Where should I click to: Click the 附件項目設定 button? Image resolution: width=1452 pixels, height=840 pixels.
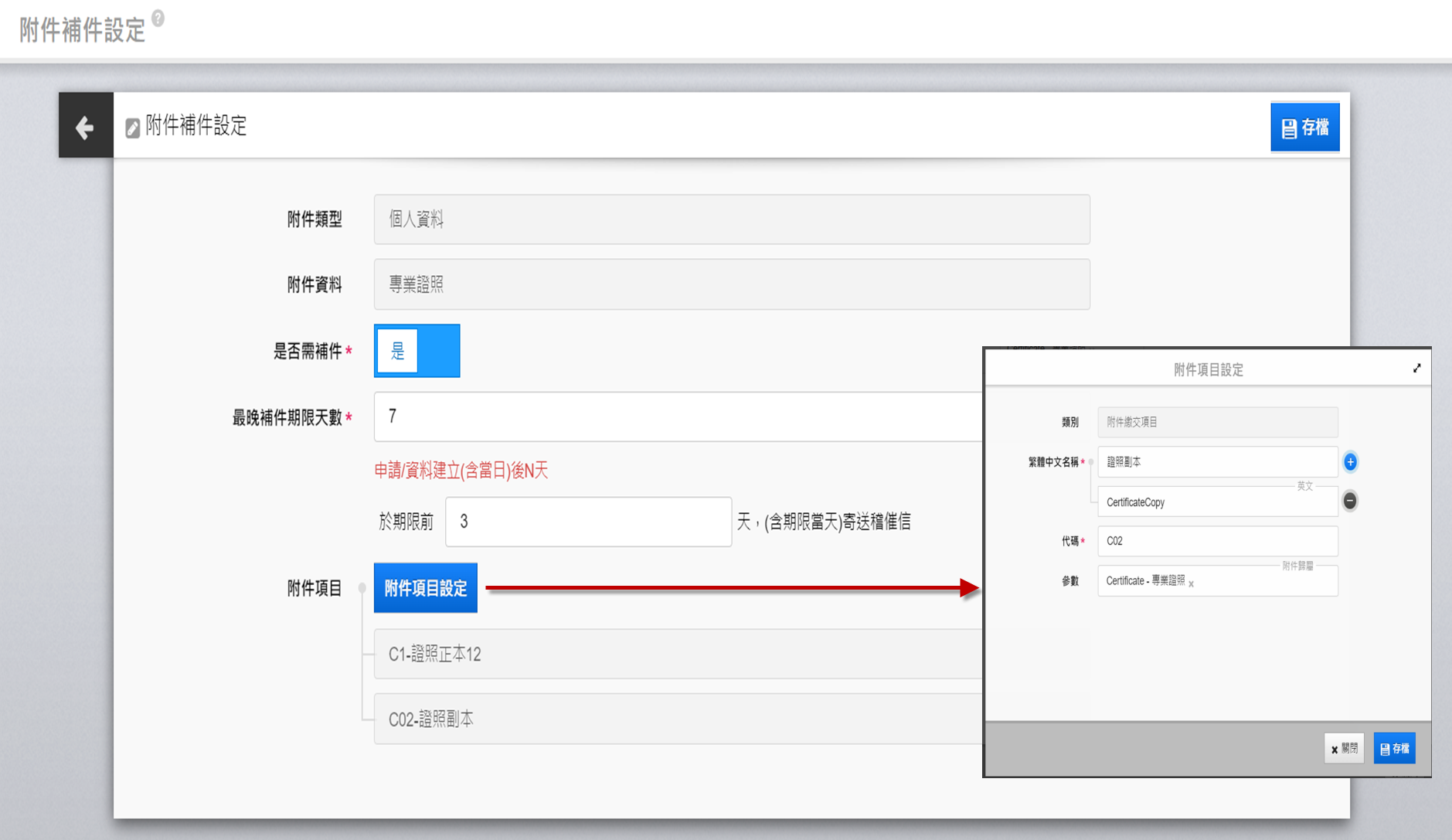coord(425,588)
